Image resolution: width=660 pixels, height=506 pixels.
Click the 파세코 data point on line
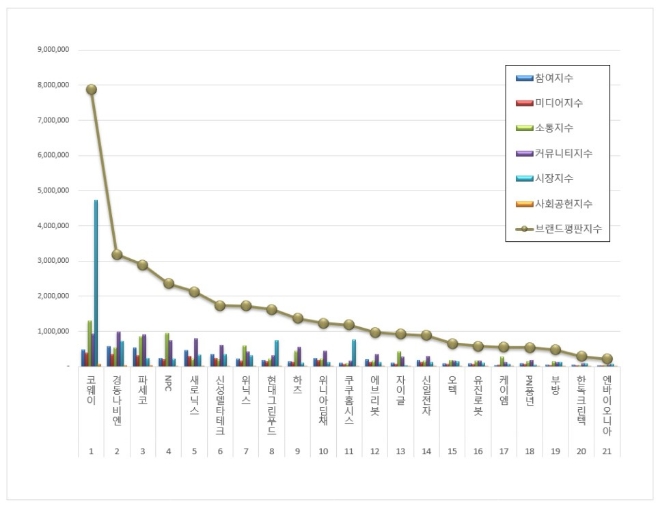[143, 265]
